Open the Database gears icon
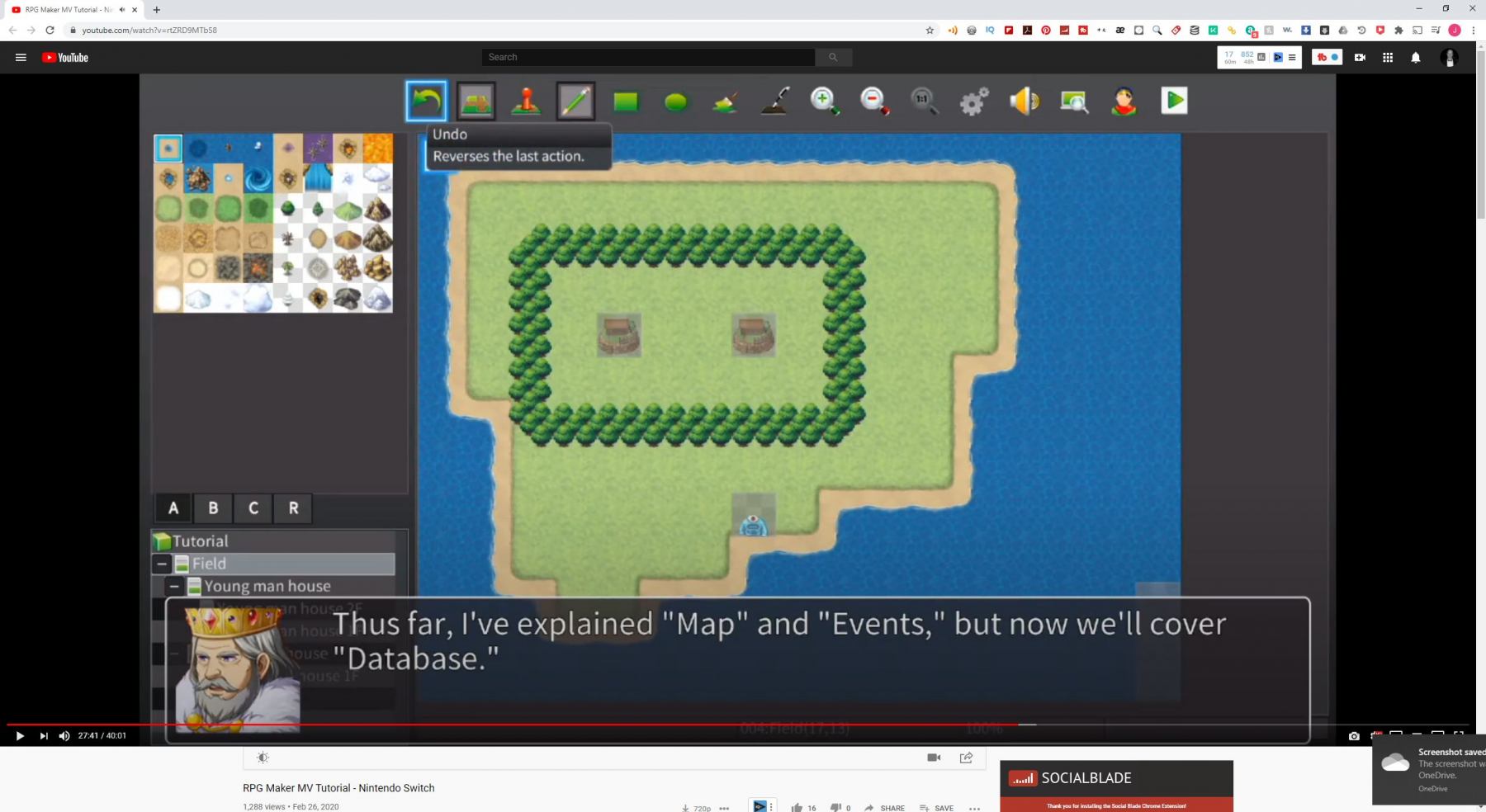Viewport: 1486px width, 812px height. point(974,101)
